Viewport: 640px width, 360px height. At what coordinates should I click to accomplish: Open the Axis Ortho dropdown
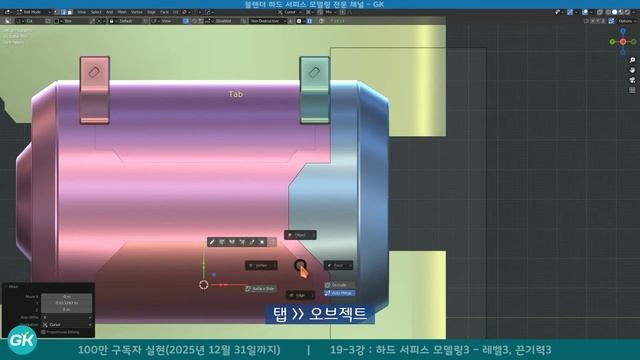pyautogui.click(x=67, y=317)
